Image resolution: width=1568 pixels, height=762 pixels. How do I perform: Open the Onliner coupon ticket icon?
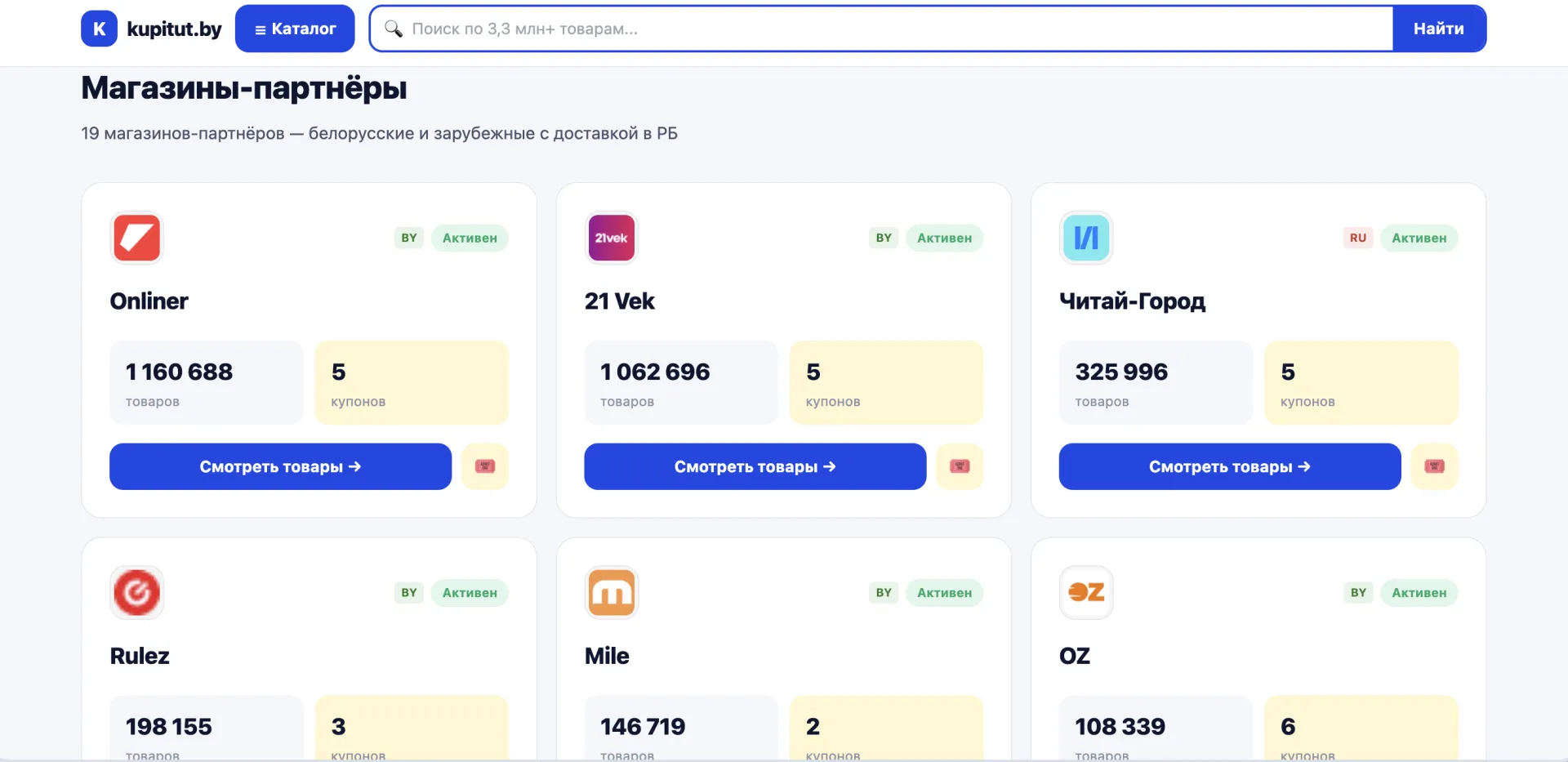(x=485, y=466)
